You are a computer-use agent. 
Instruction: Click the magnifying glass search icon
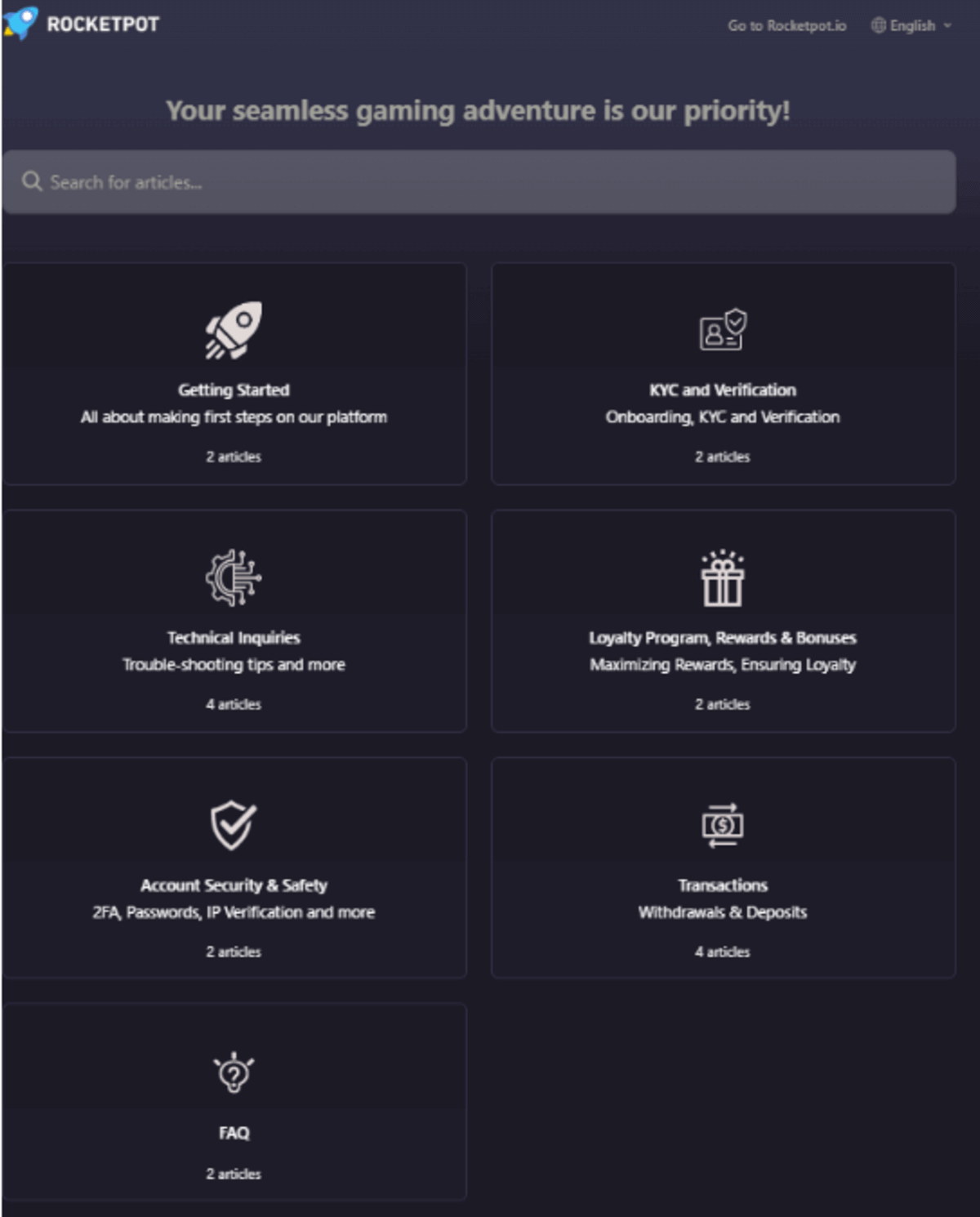tap(33, 181)
